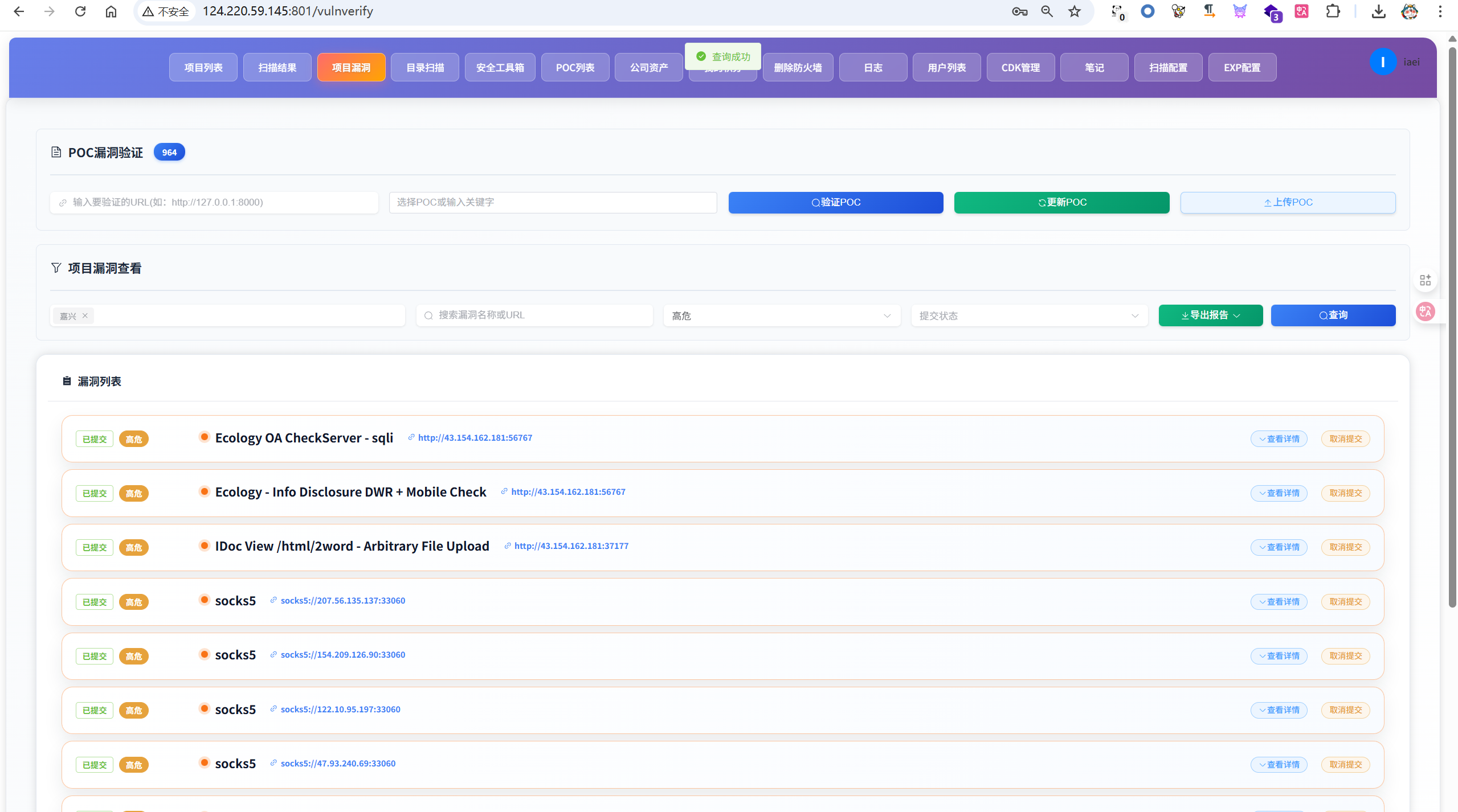
Task: Switch to the 删除防火墙 tab
Action: point(798,68)
